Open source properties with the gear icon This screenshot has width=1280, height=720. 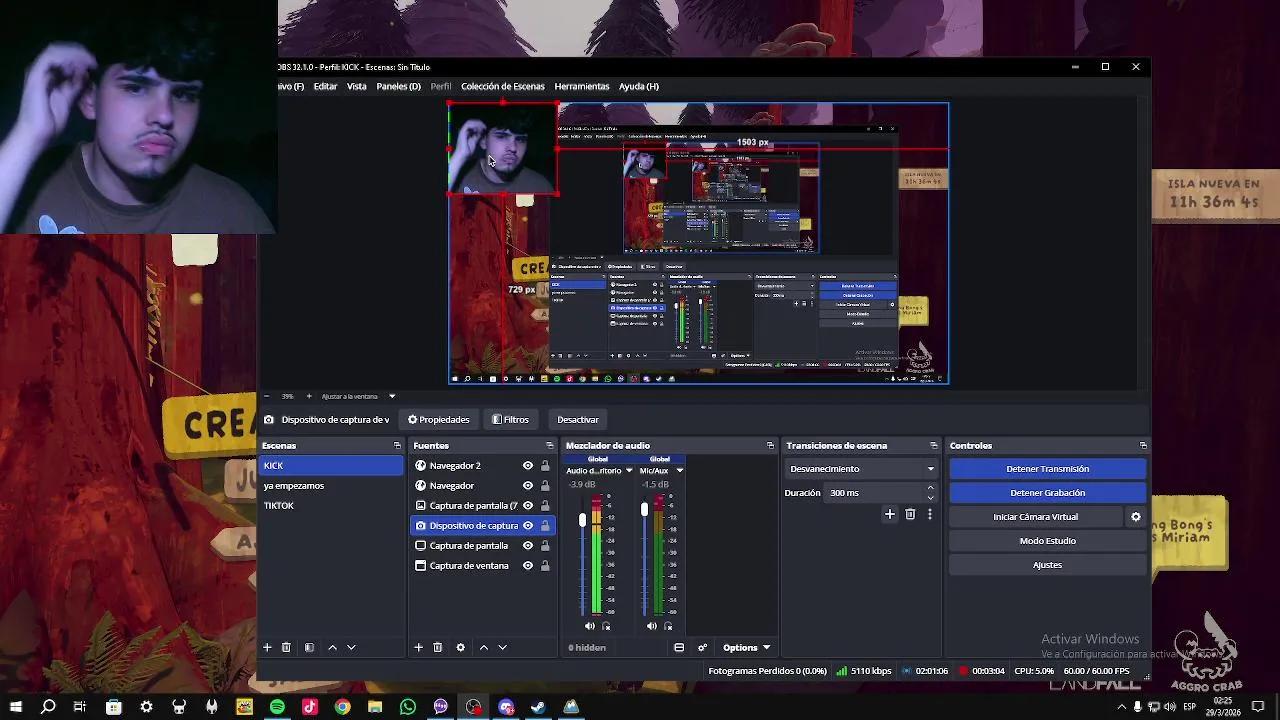(x=460, y=647)
